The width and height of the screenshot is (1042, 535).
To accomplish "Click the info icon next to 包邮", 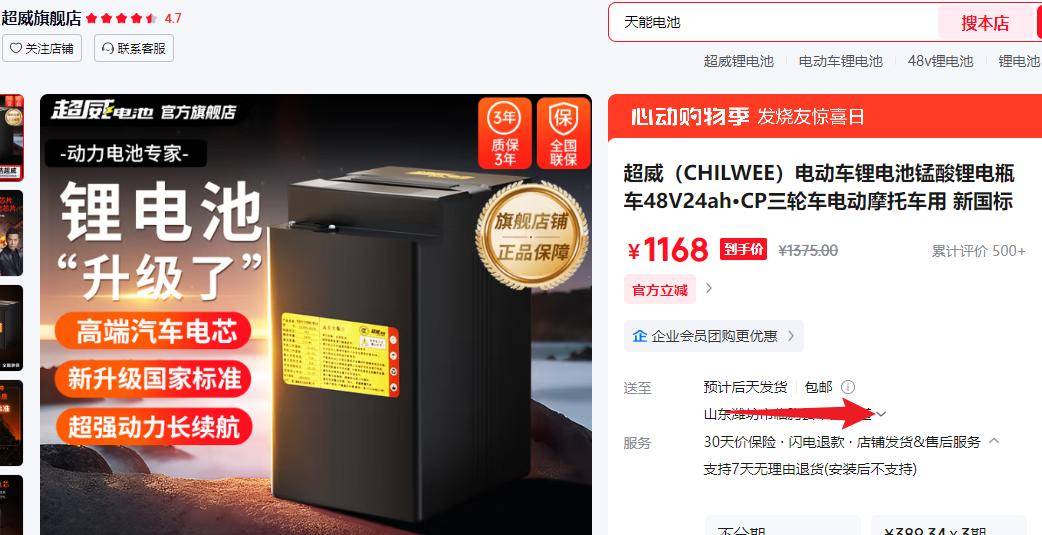I will coord(847,387).
